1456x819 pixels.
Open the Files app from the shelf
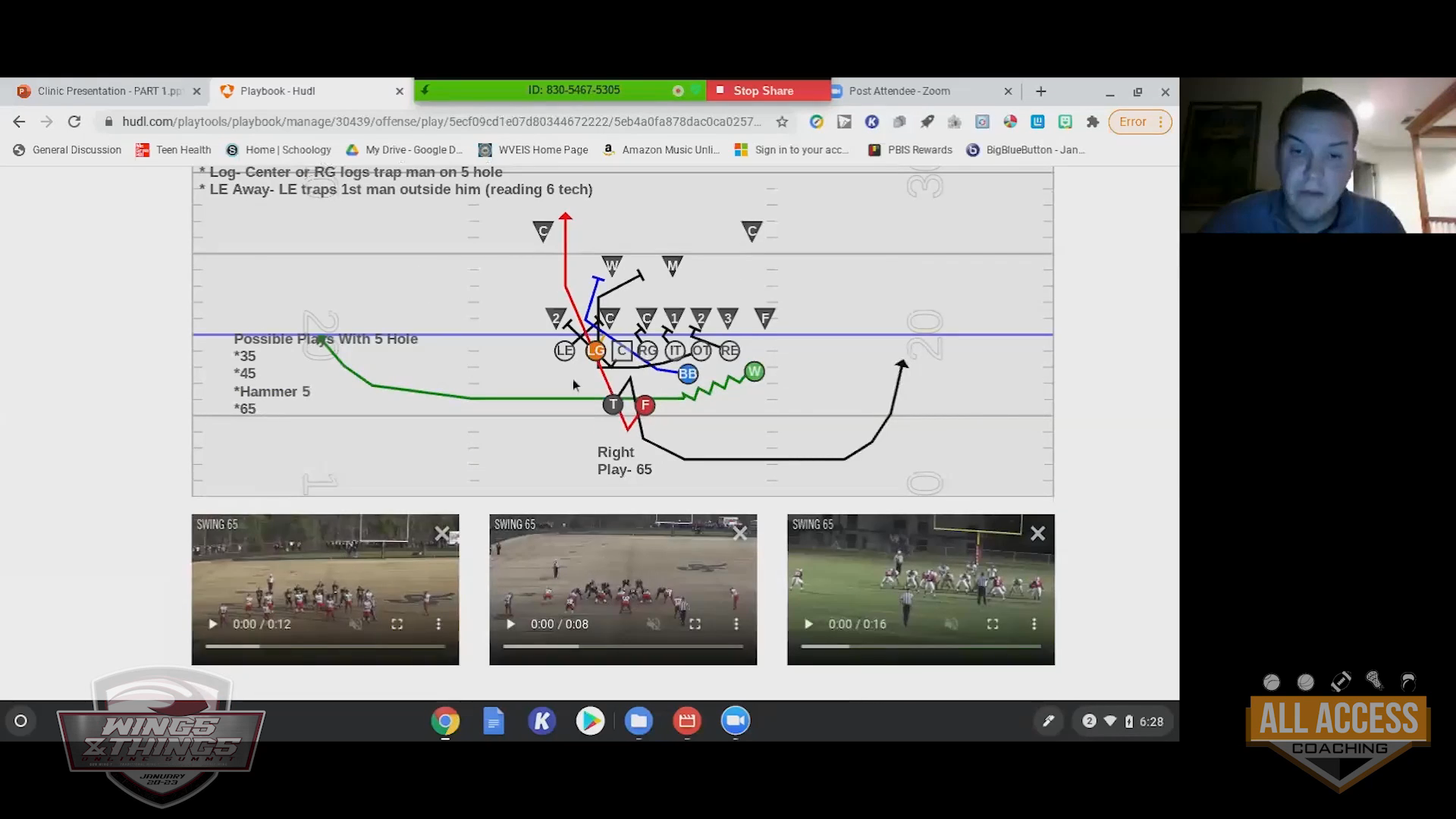point(639,721)
